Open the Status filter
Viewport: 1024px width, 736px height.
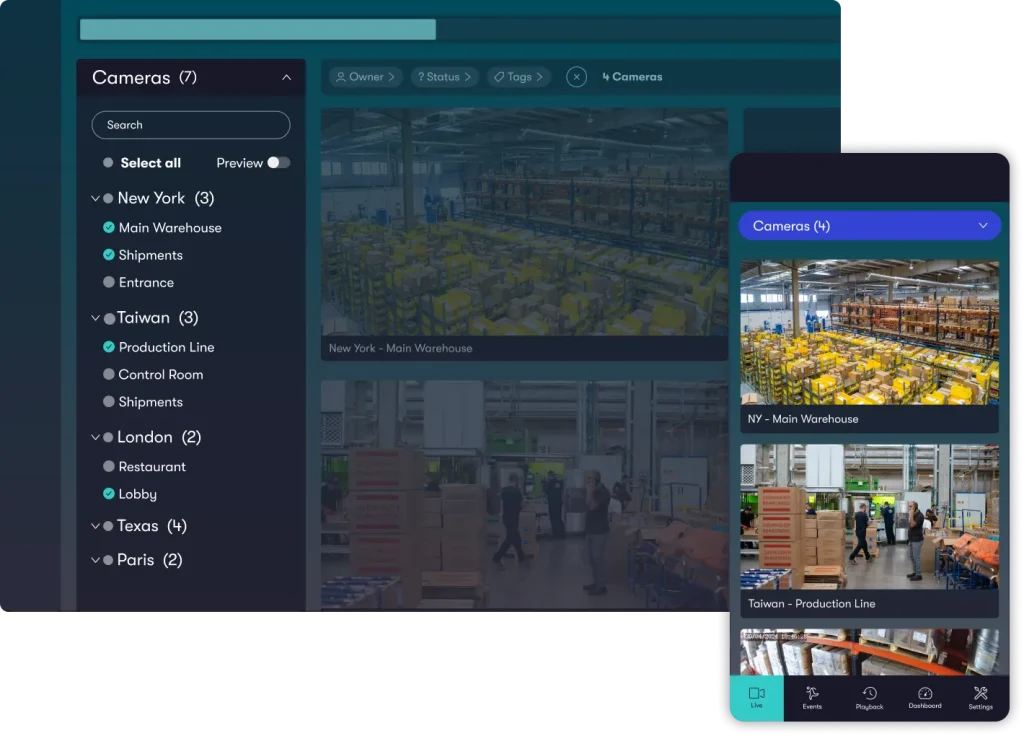[x=444, y=77]
